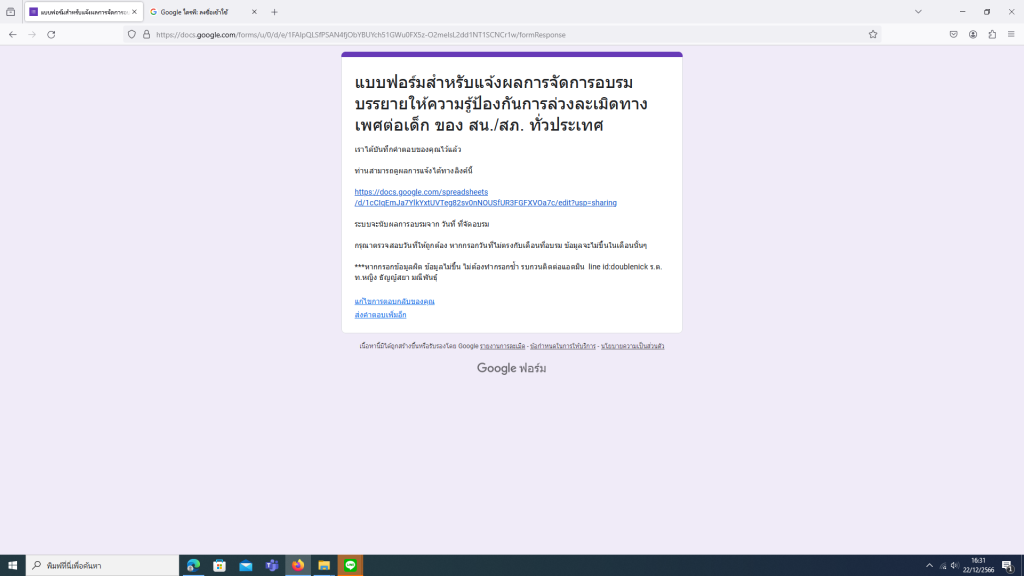The width and height of the screenshot is (1024, 576).
Task: Click the edit your response link
Action: [394, 301]
